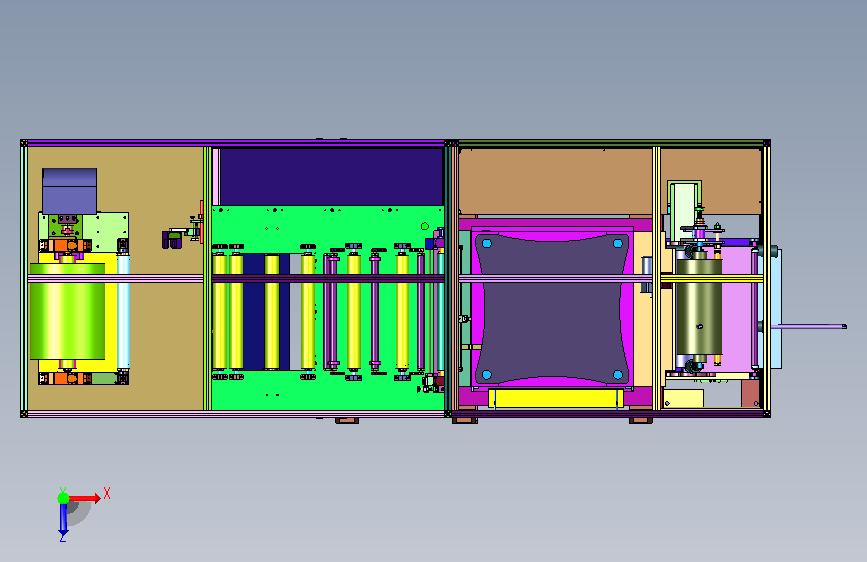The image size is (867, 562).
Task: Select the purple rod protruding from right end
Action: (808, 327)
